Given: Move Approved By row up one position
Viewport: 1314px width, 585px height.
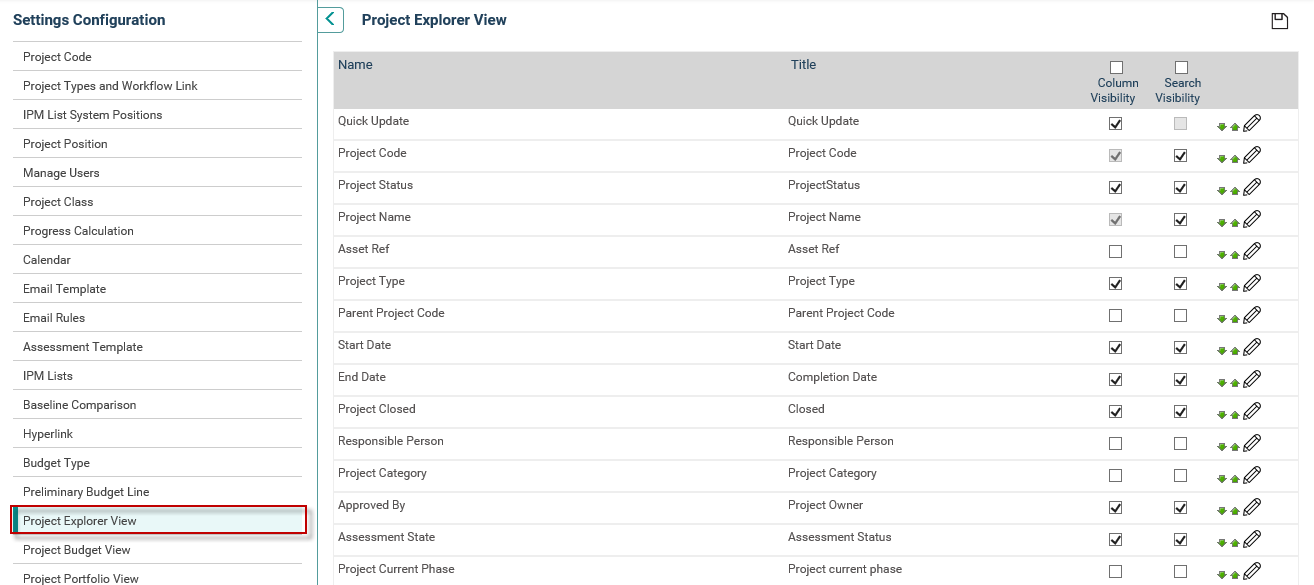Looking at the screenshot, I should (1235, 511).
